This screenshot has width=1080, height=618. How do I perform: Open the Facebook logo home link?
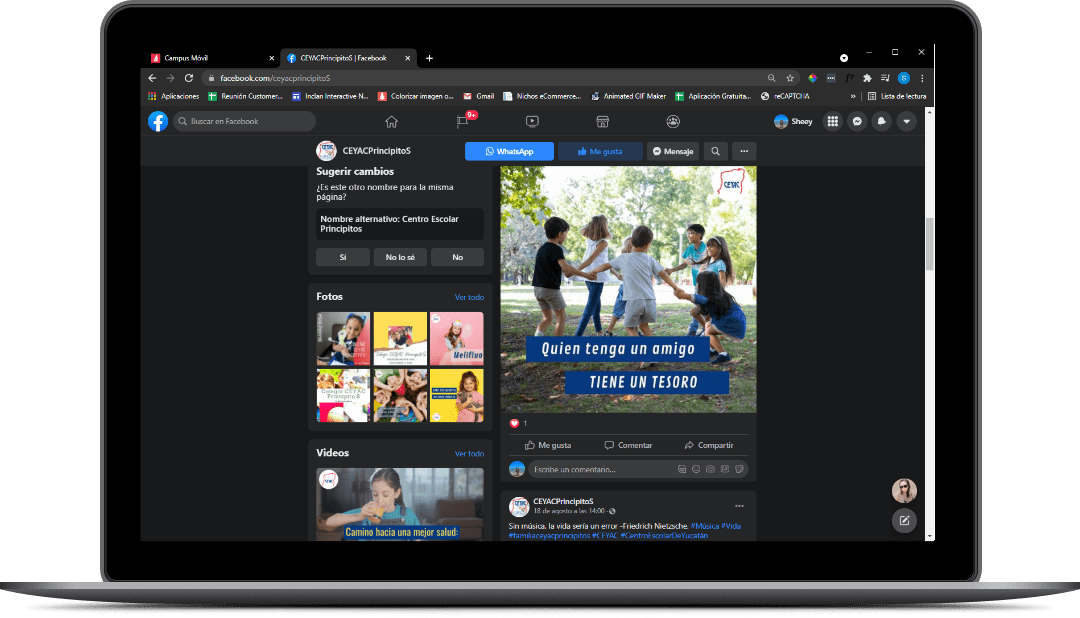(158, 121)
